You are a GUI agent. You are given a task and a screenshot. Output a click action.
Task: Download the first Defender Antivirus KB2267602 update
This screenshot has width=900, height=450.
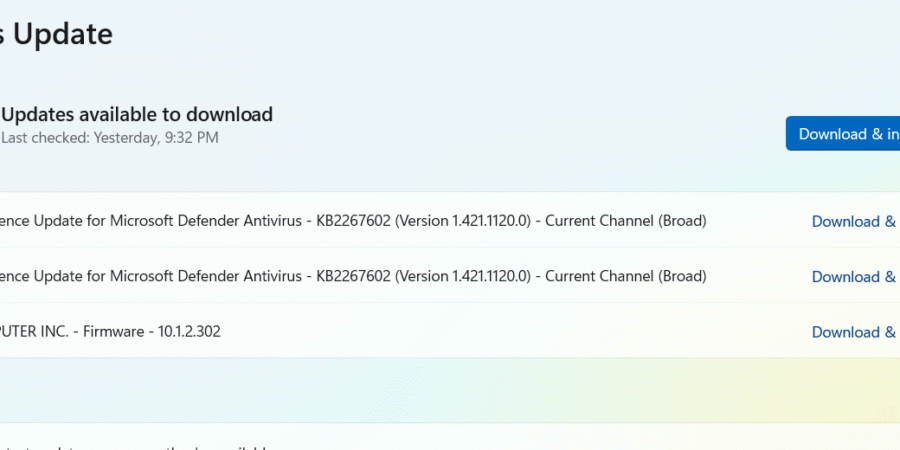coord(855,222)
